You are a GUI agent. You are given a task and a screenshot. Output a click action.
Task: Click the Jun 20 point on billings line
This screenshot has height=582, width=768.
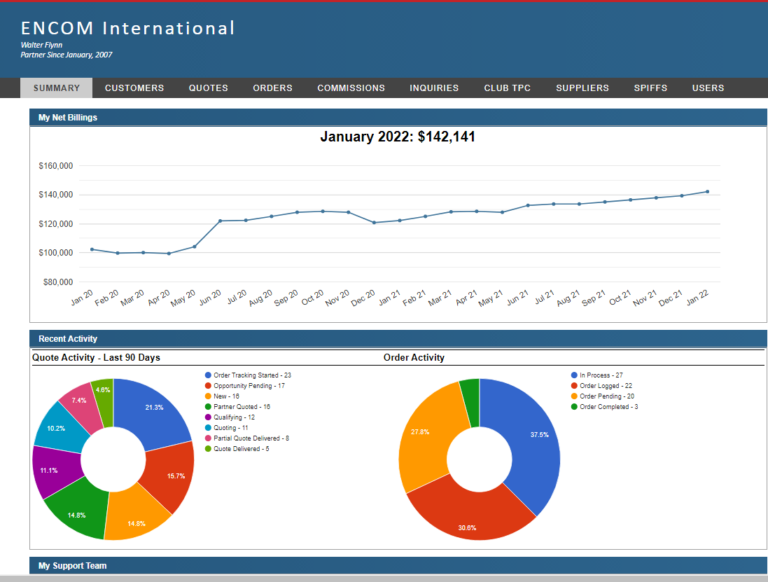coord(220,221)
